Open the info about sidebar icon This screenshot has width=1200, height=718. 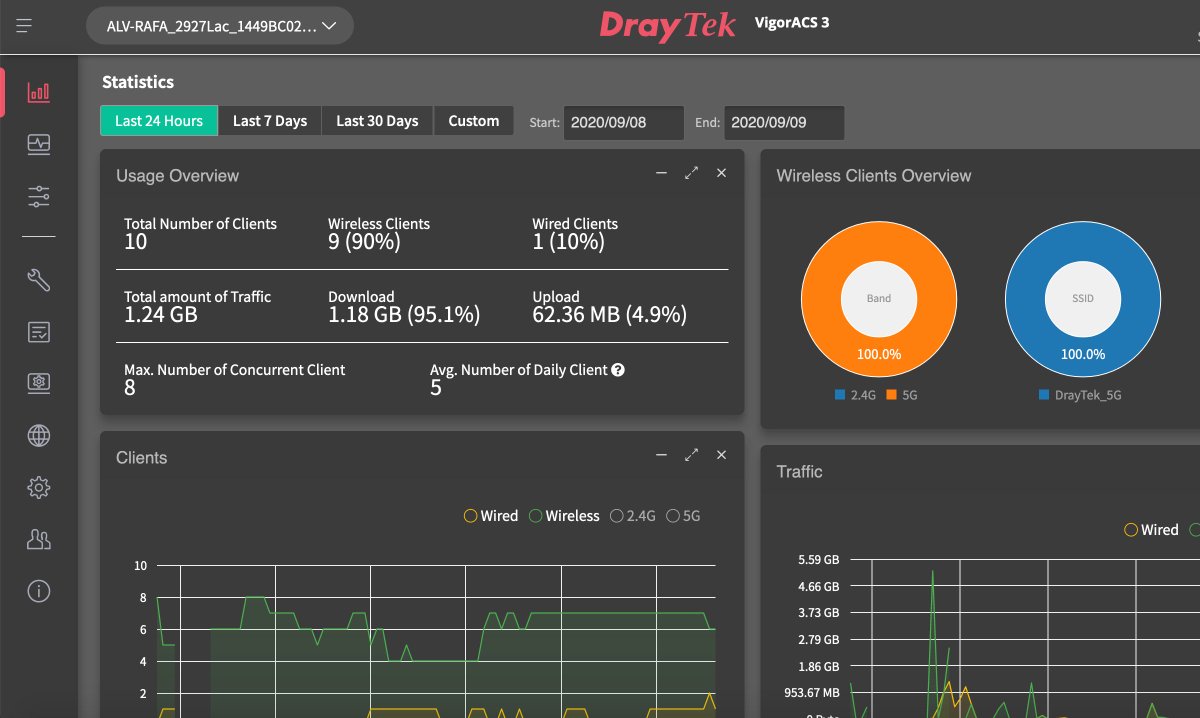coord(39,591)
